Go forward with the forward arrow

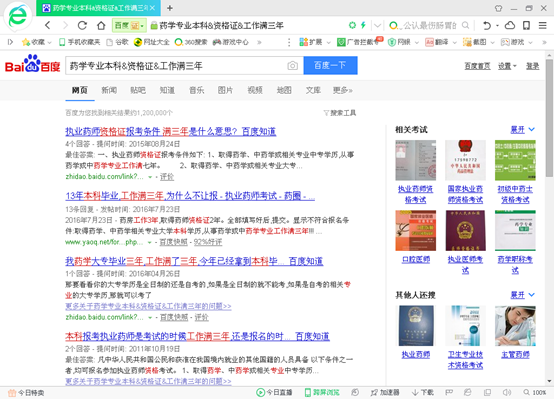65,25
